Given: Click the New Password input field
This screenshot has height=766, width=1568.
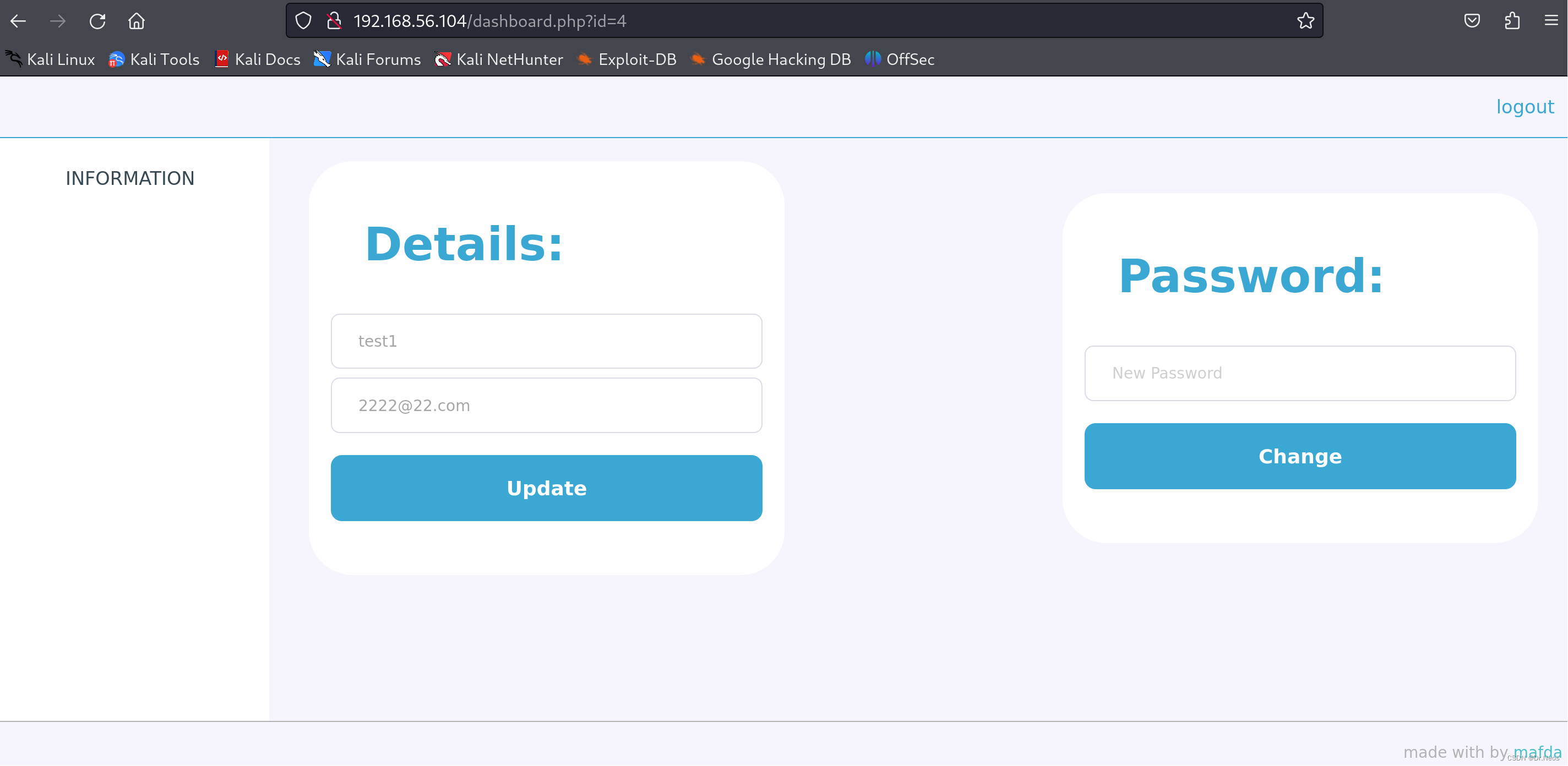Looking at the screenshot, I should (x=1300, y=373).
